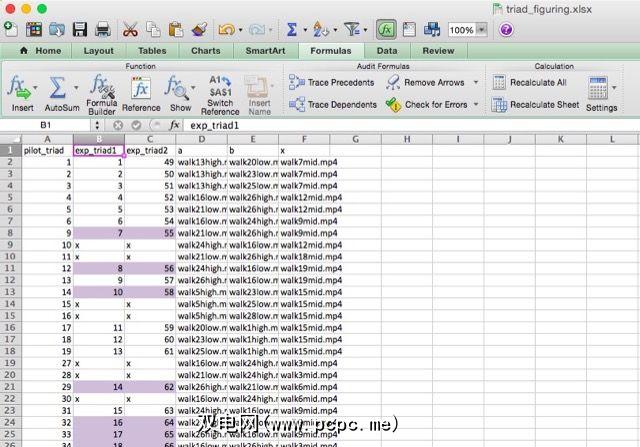The image size is (640, 447).
Task: Click the ribbon AutoSum button
Action: click(61, 93)
